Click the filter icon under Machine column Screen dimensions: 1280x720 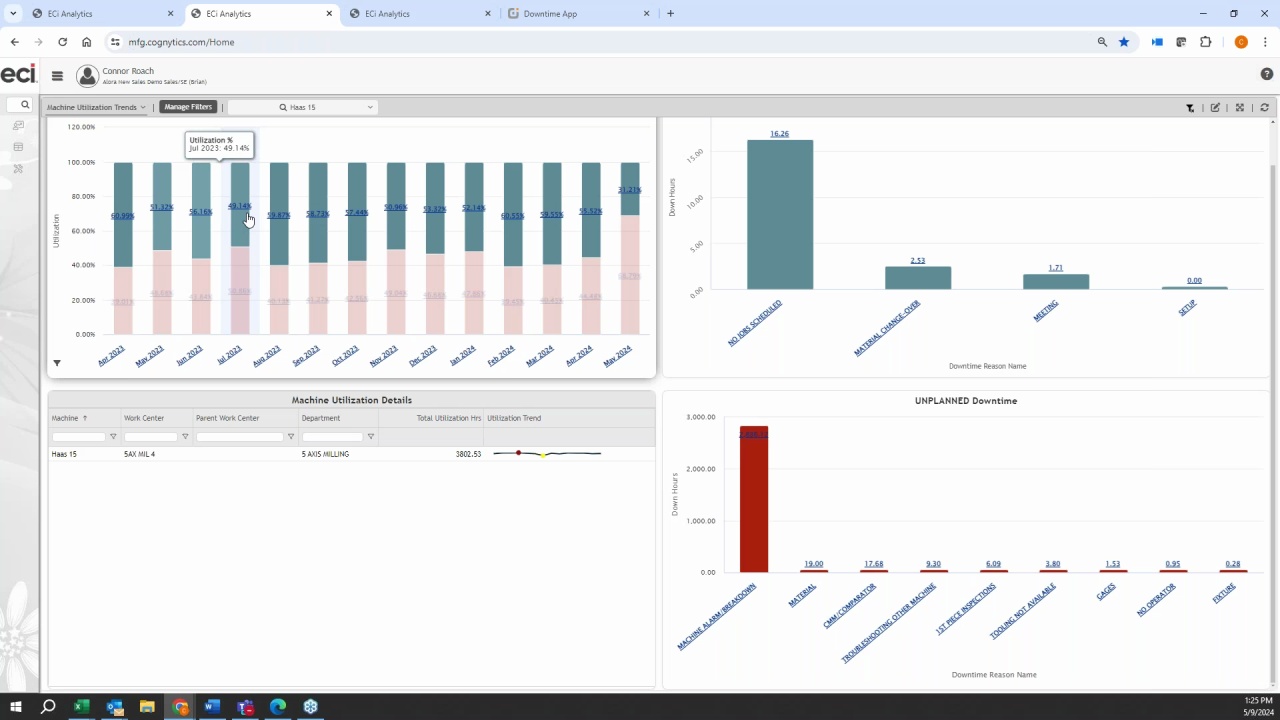point(113,437)
